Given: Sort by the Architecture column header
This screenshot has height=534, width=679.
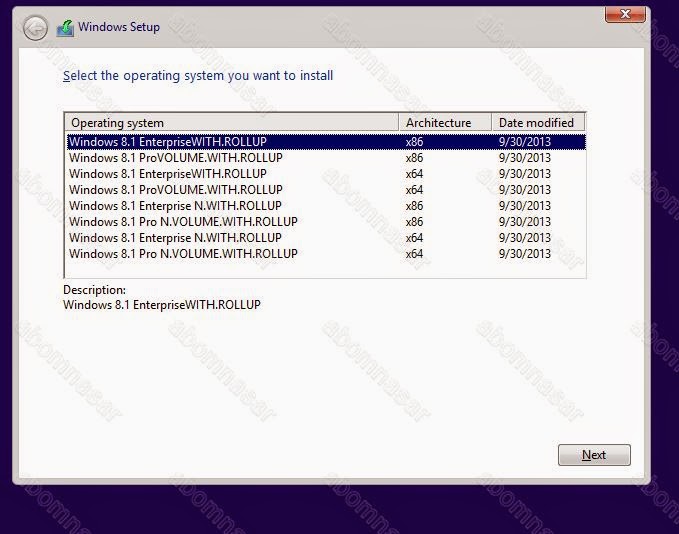Looking at the screenshot, I should pyautogui.click(x=445, y=123).
